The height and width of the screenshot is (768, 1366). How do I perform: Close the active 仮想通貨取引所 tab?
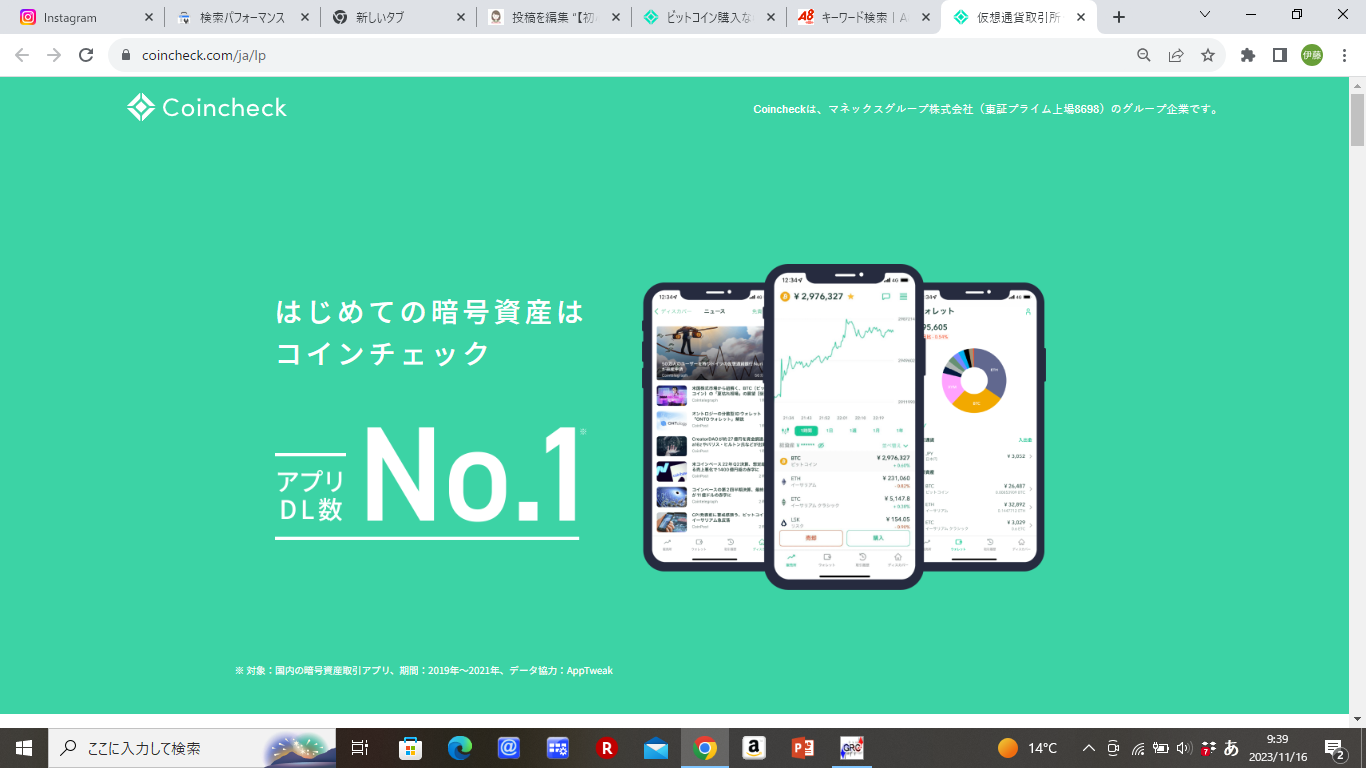pos(1081,17)
